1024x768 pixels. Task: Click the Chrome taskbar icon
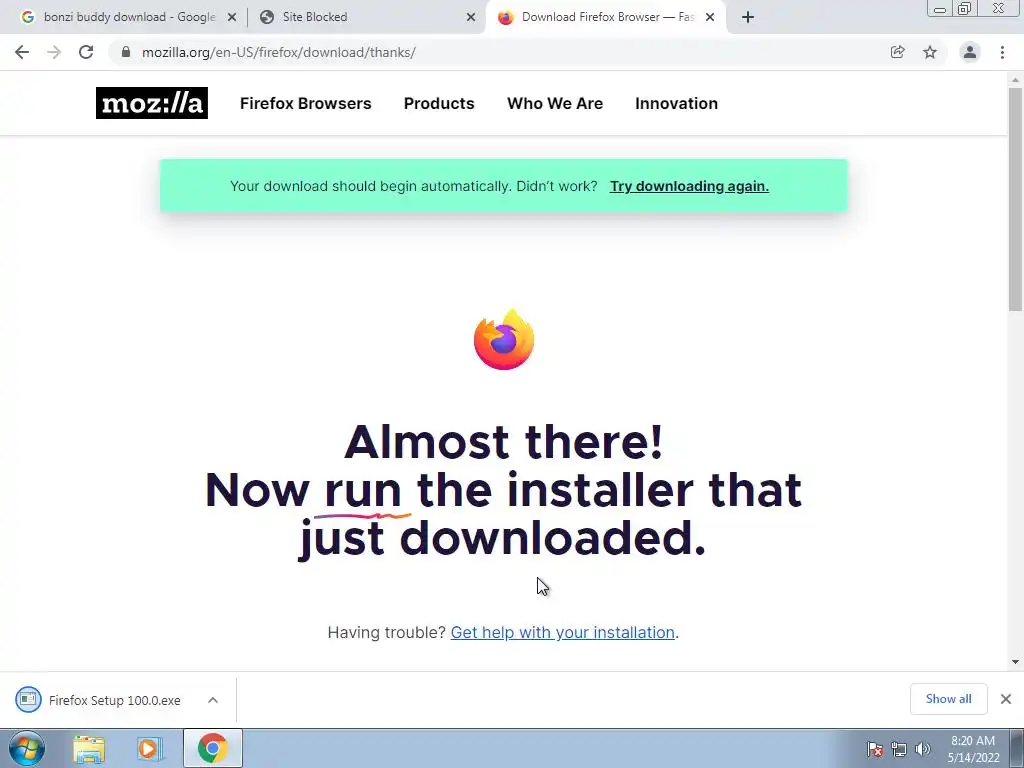pos(213,748)
